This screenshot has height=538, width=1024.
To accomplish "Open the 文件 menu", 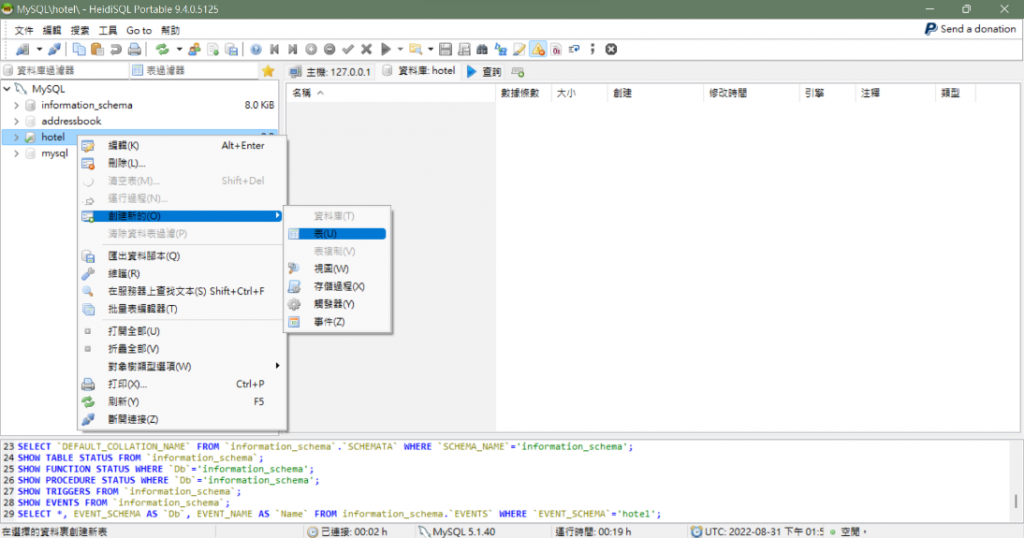I will pyautogui.click(x=24, y=31).
